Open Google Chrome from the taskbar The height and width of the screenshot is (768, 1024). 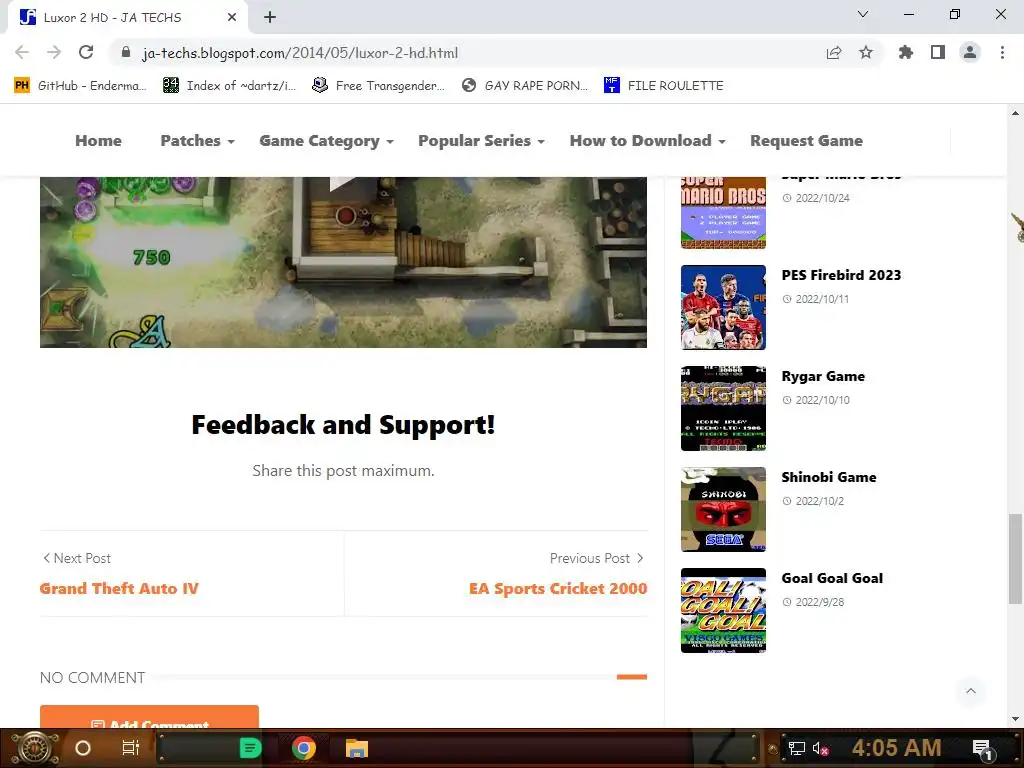click(303, 748)
